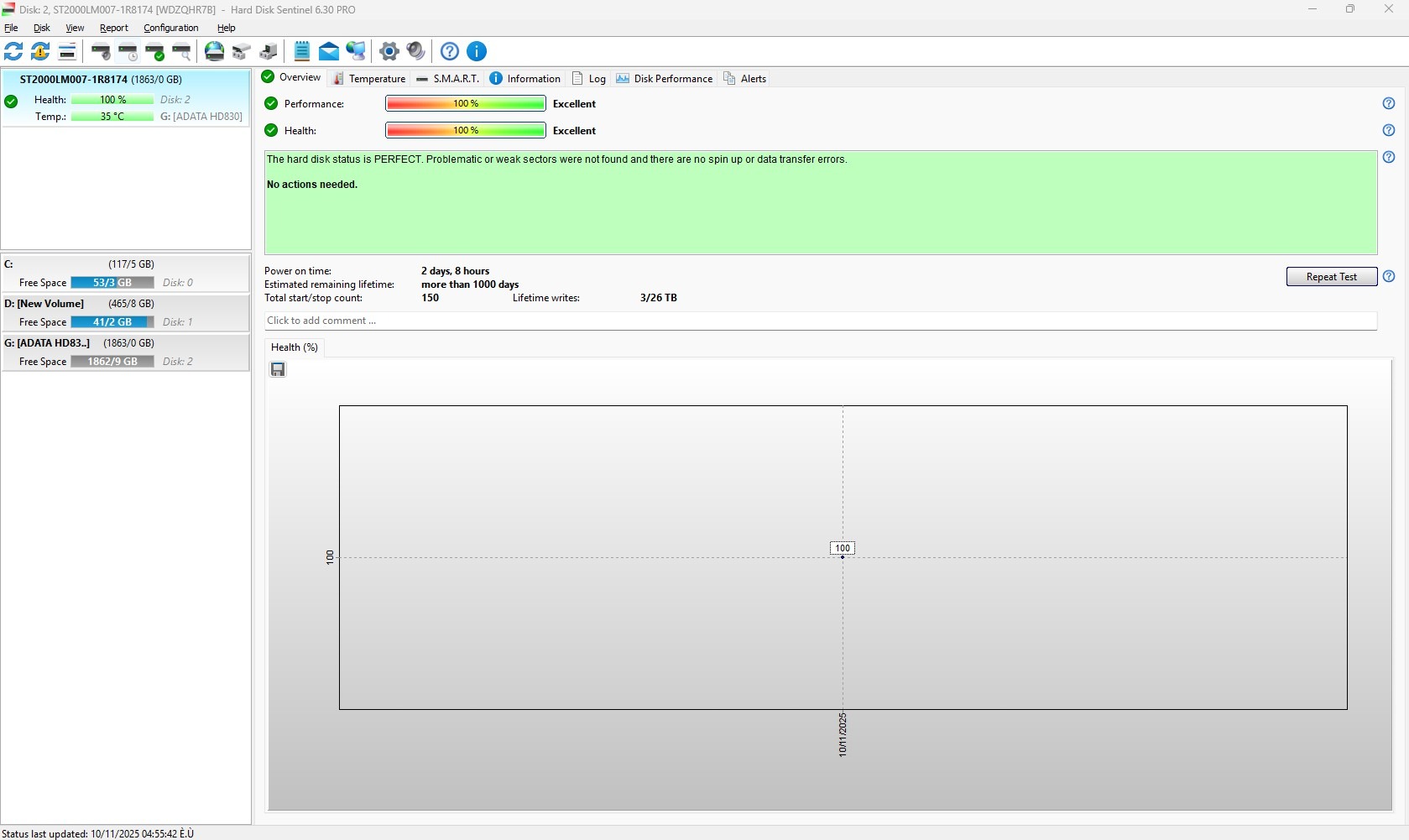Select the G: ADATA HD83 partition entry
This screenshot has width=1409, height=840.
point(126,352)
